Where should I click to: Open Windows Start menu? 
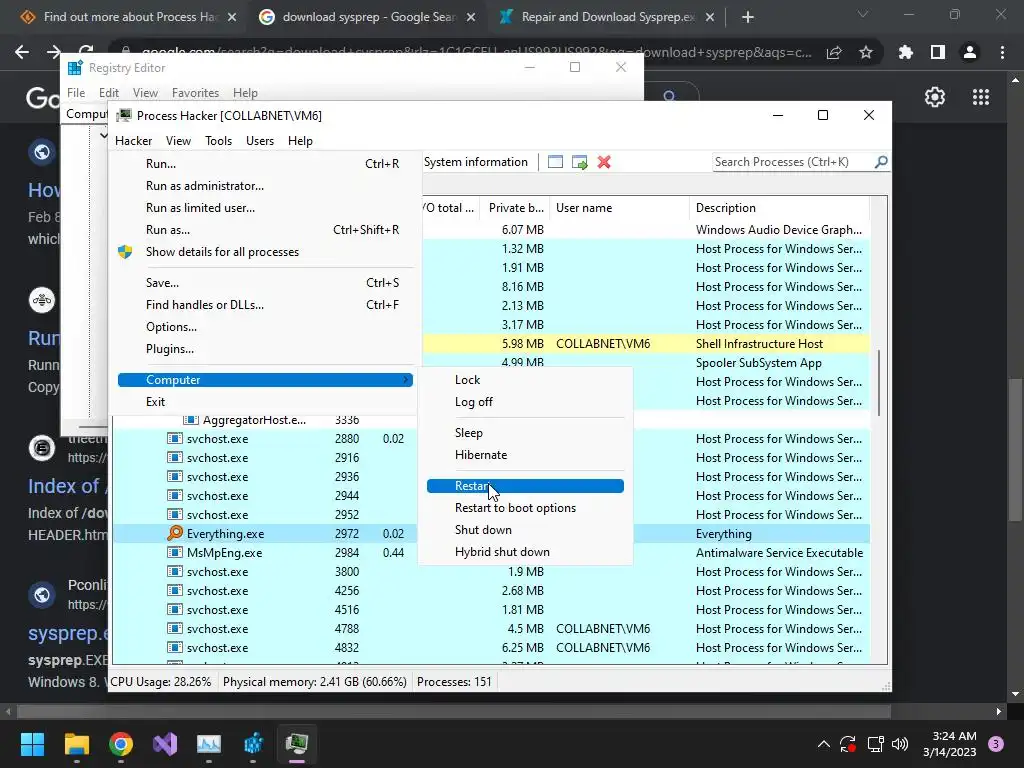[32, 744]
